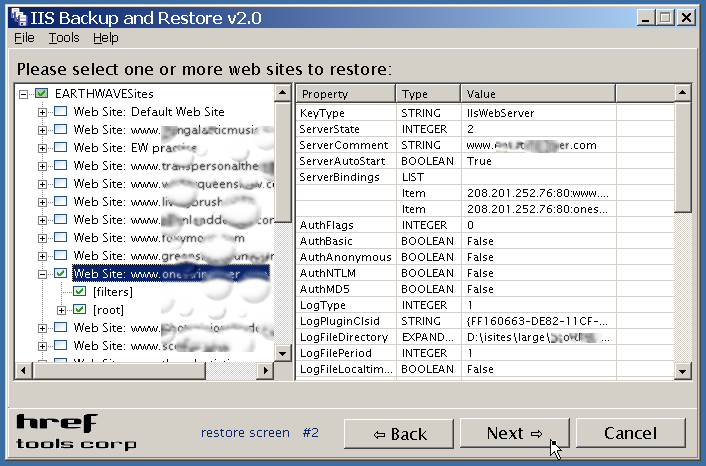Click the Cancel button
Image resolution: width=706 pixels, height=466 pixels.
pyautogui.click(x=630, y=434)
